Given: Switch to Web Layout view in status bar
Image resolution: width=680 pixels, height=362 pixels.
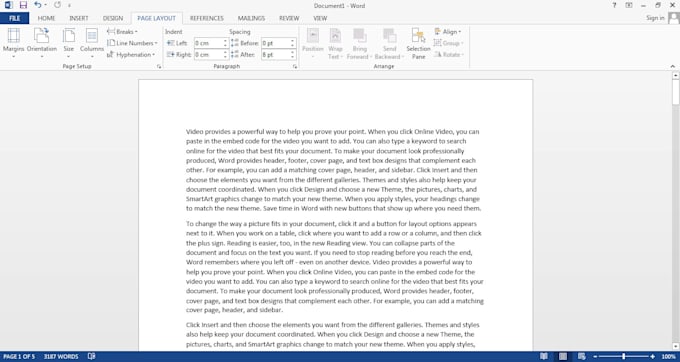Looking at the screenshot, I should [582, 356].
